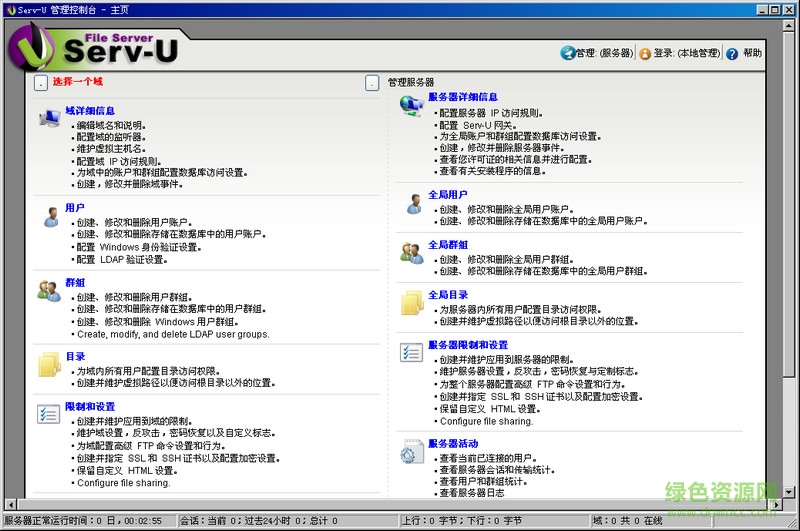800x531 pixels.
Task: Open the 限制和设置 domain link
Action: click(x=90, y=407)
